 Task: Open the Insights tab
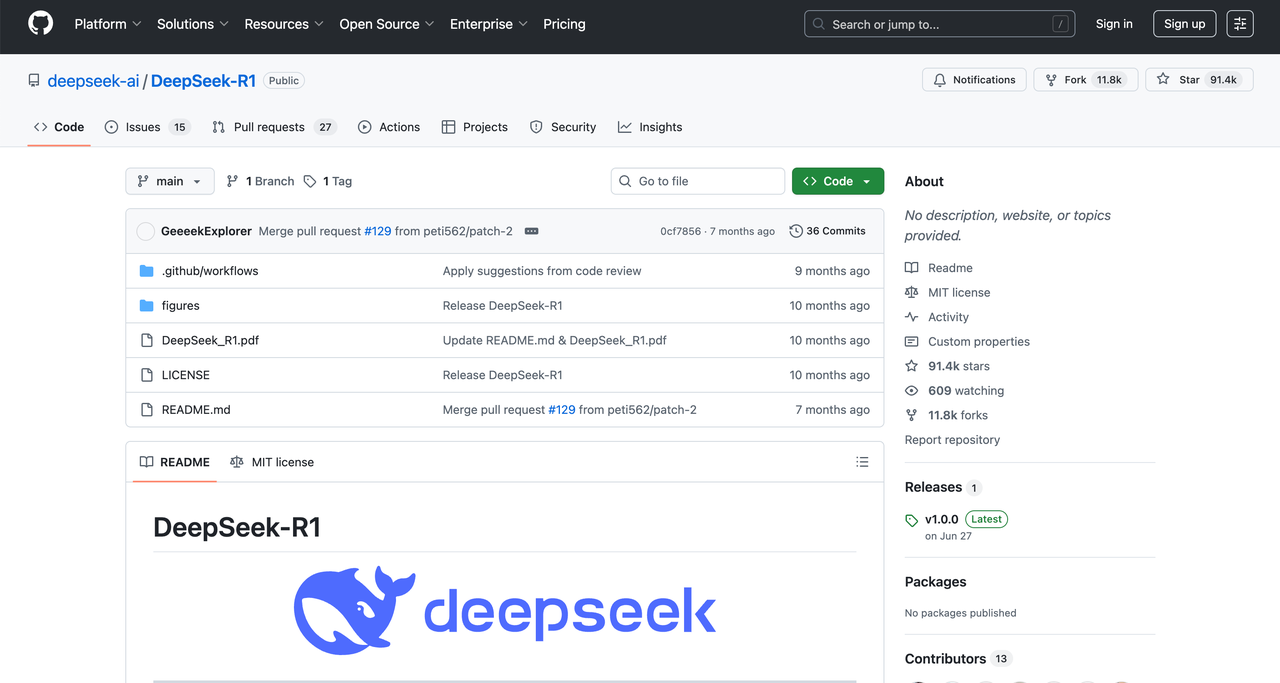click(650, 127)
